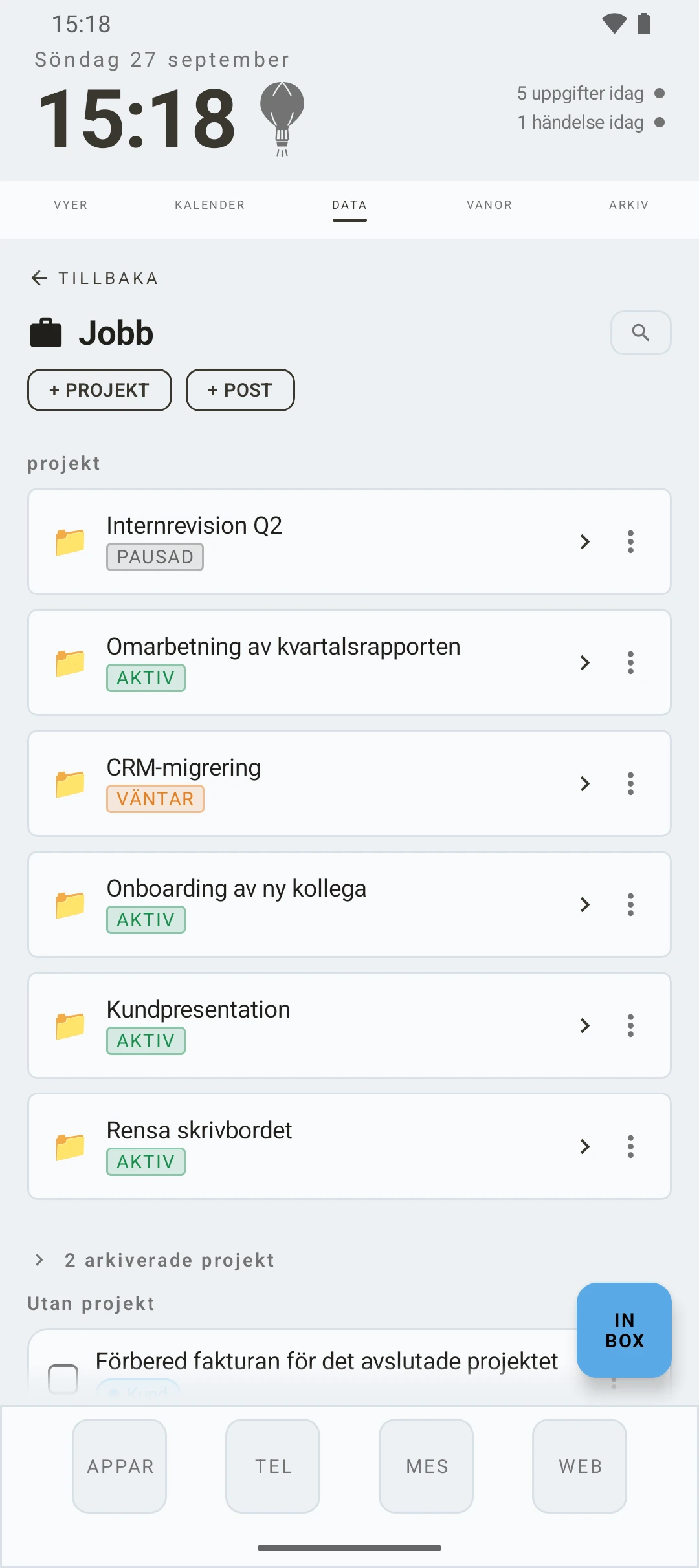Tap the folder icon for Omarbetning av kvartalsrapporten
Image resolution: width=699 pixels, height=1568 pixels.
(x=70, y=662)
